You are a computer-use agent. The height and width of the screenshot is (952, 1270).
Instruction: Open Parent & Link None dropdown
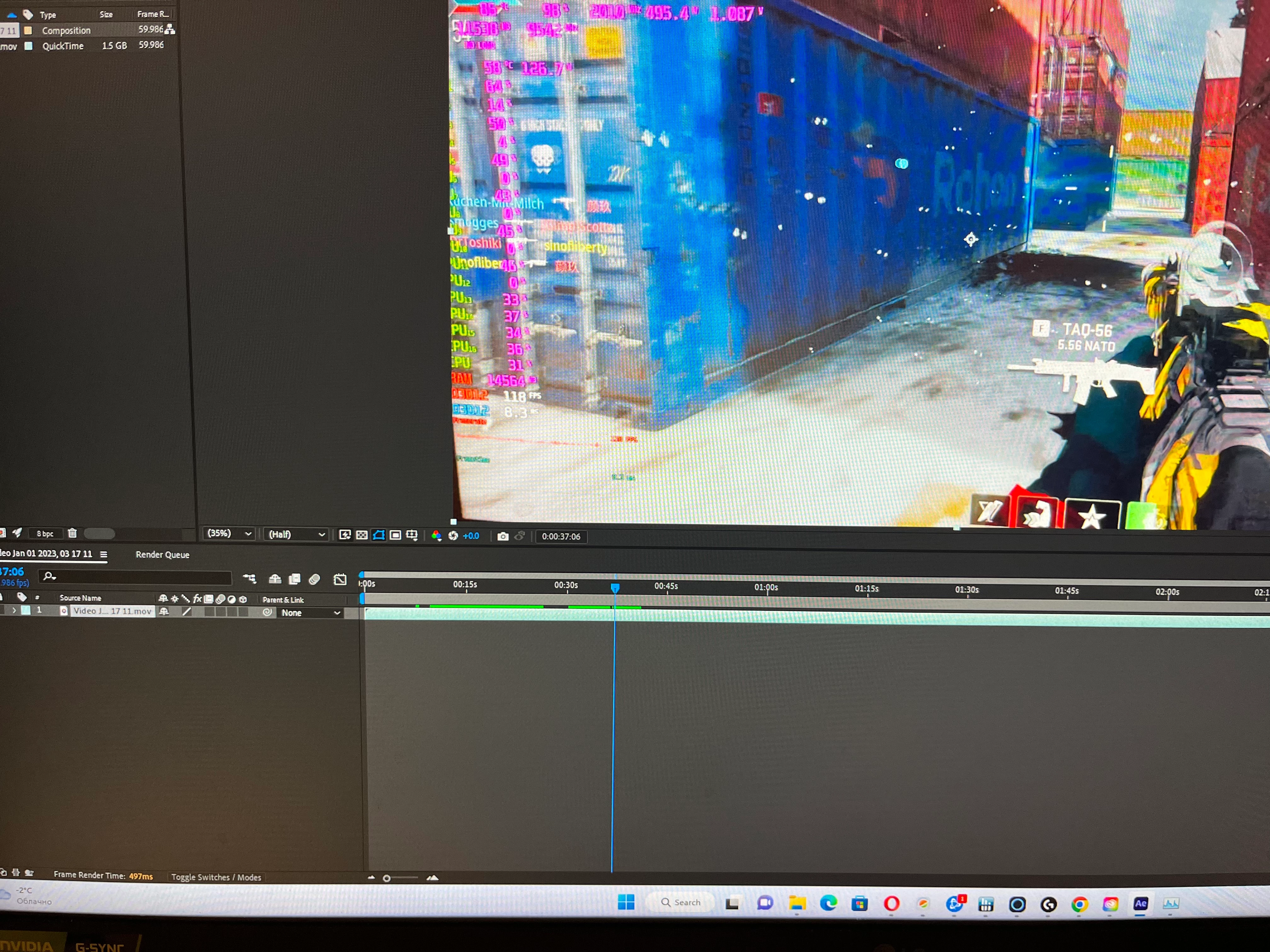[311, 613]
